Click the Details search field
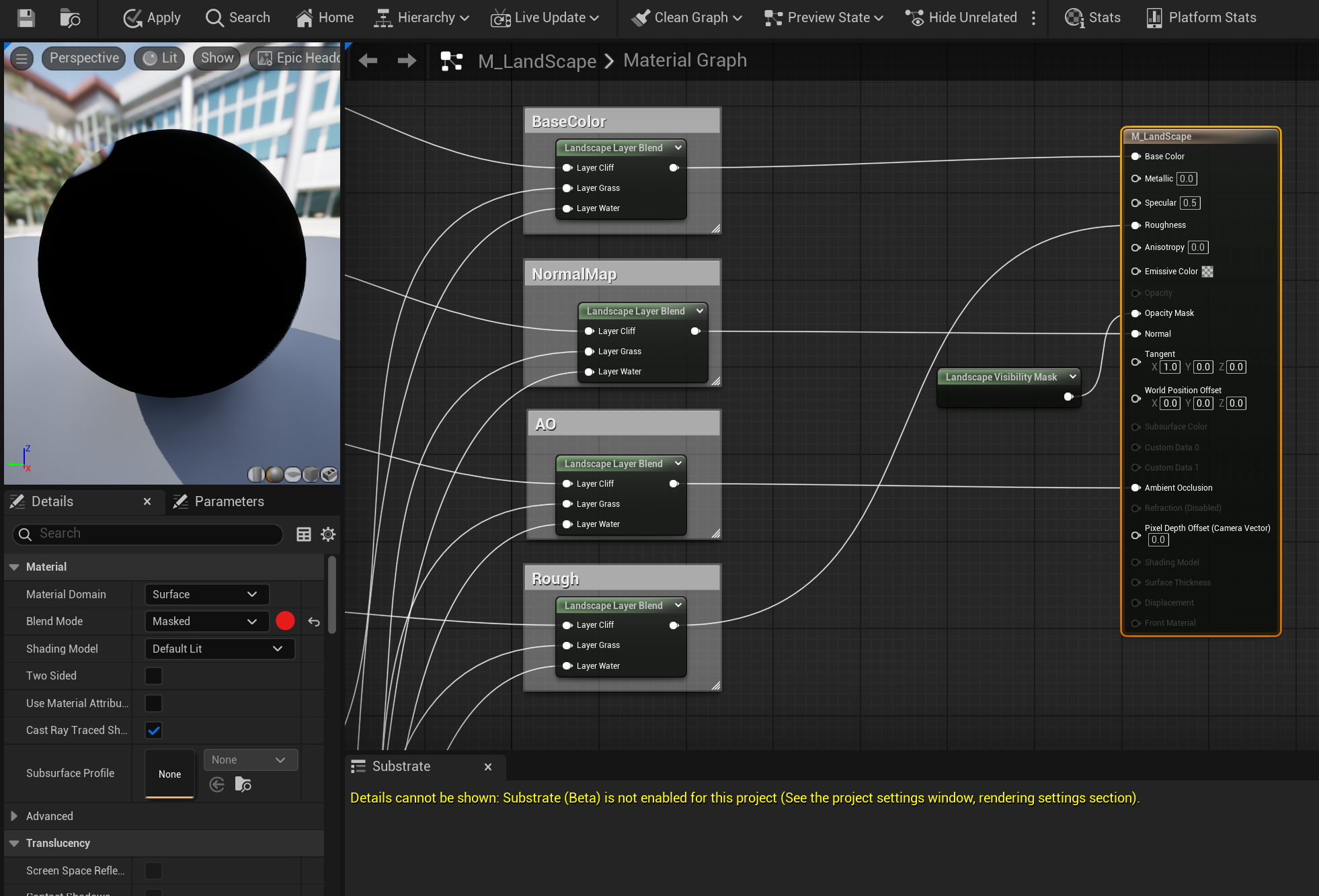Screen dimensions: 1319x896 tap(148, 534)
